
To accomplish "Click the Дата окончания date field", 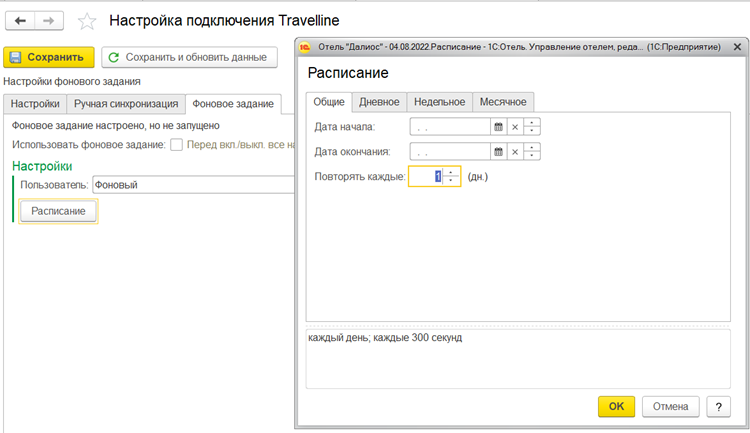I will 450,152.
